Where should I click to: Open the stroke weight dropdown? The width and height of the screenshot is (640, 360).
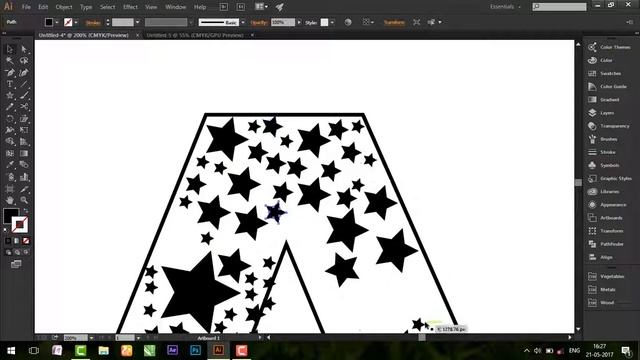tap(137, 22)
